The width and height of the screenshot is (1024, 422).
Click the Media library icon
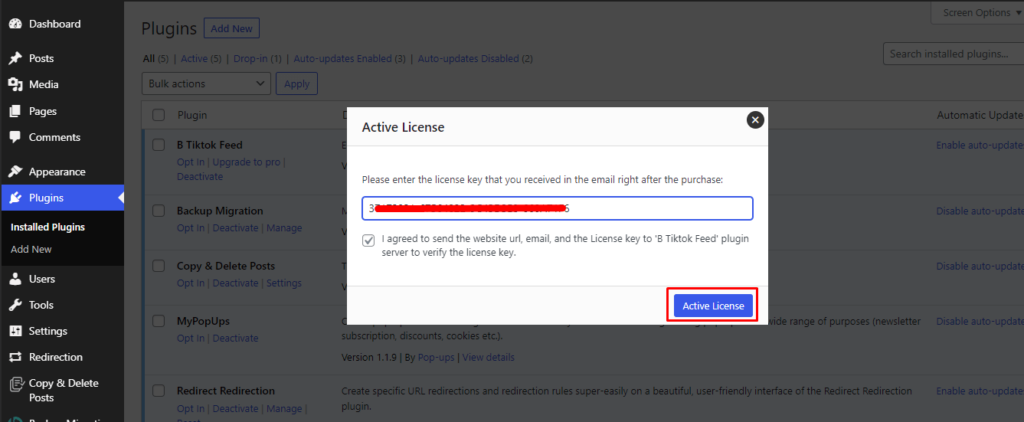click(x=16, y=85)
